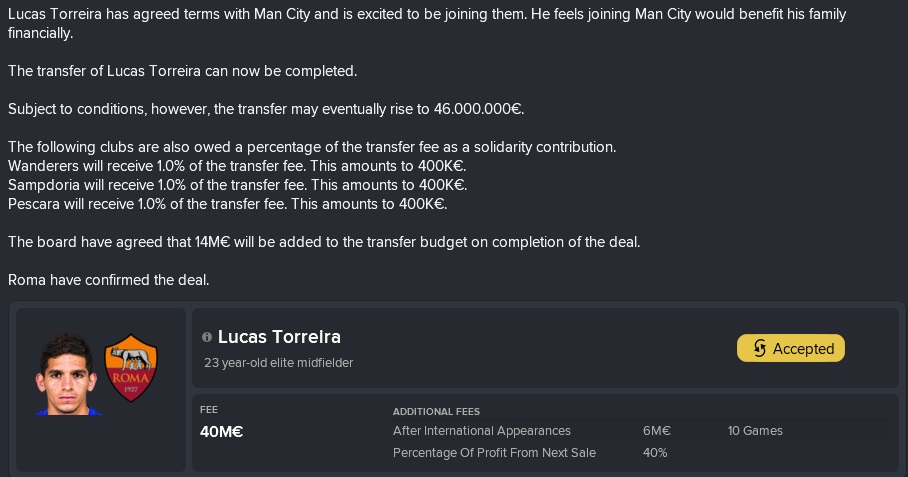Open Sampdoria in the solidarity contribution list
908x477 pixels.
click(x=44, y=185)
